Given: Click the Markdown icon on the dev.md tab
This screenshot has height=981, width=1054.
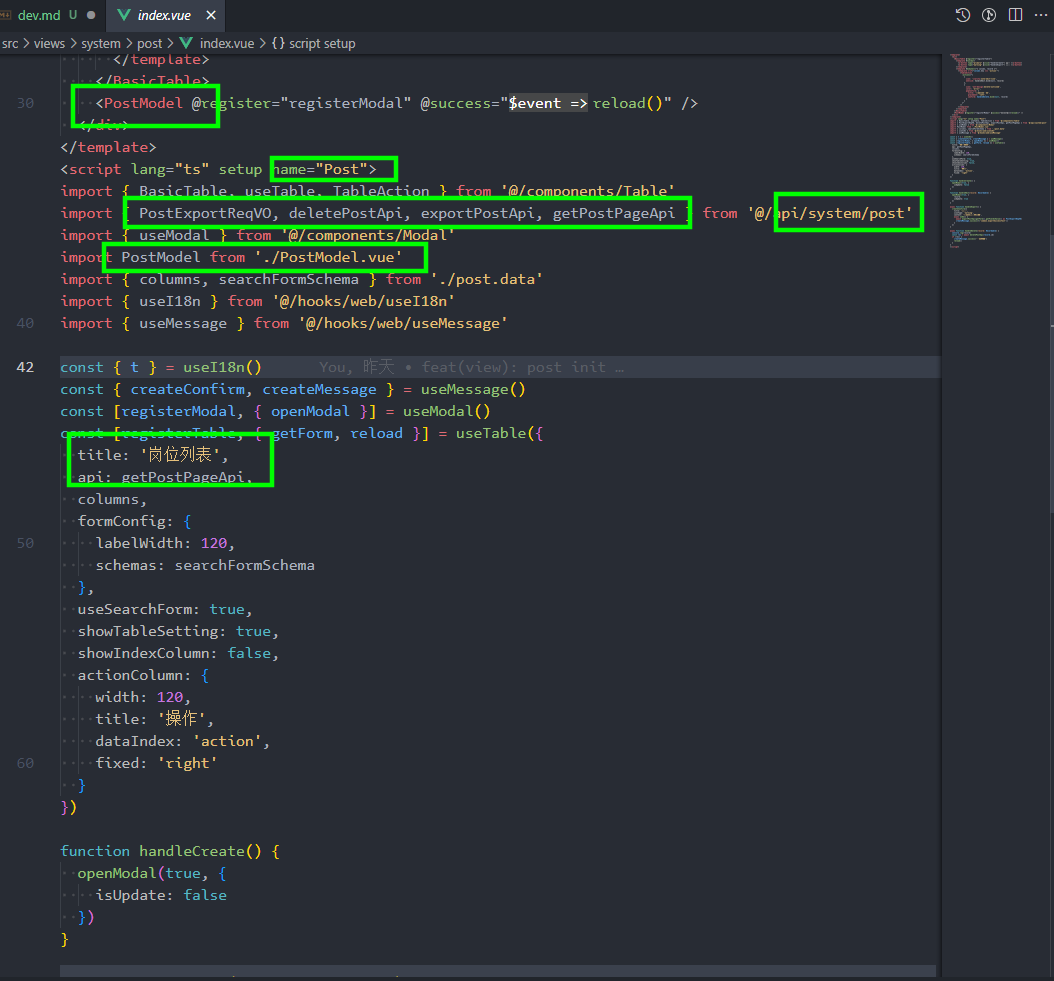Looking at the screenshot, I should [7, 15].
